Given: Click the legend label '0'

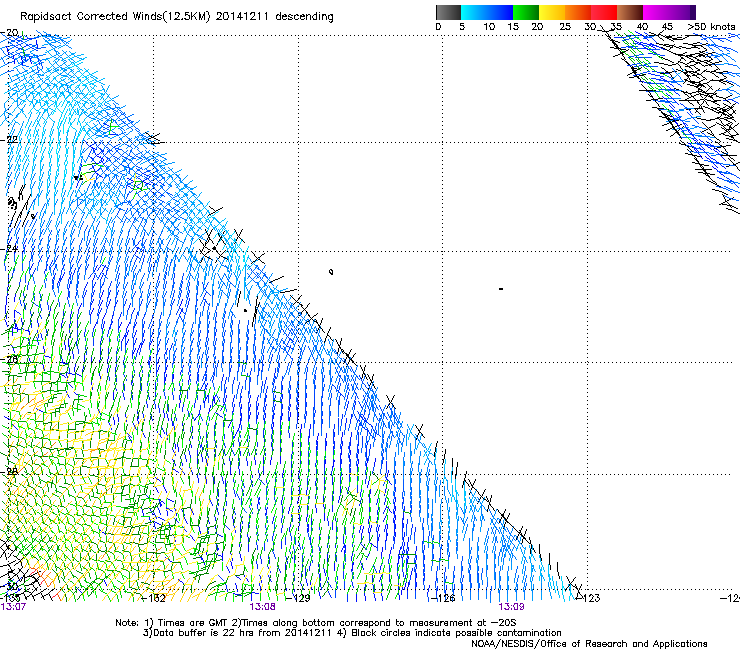Looking at the screenshot, I should click(x=438, y=27).
